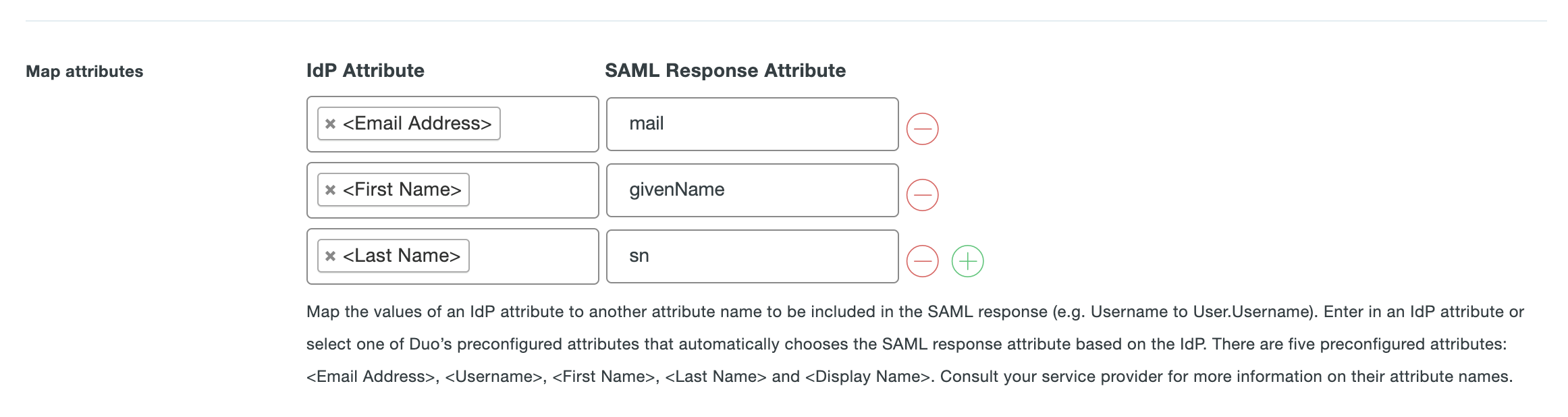This screenshot has height=417, width=1568.
Task: Delete the givenName mapping row with red minus
Action: pyautogui.click(x=922, y=195)
